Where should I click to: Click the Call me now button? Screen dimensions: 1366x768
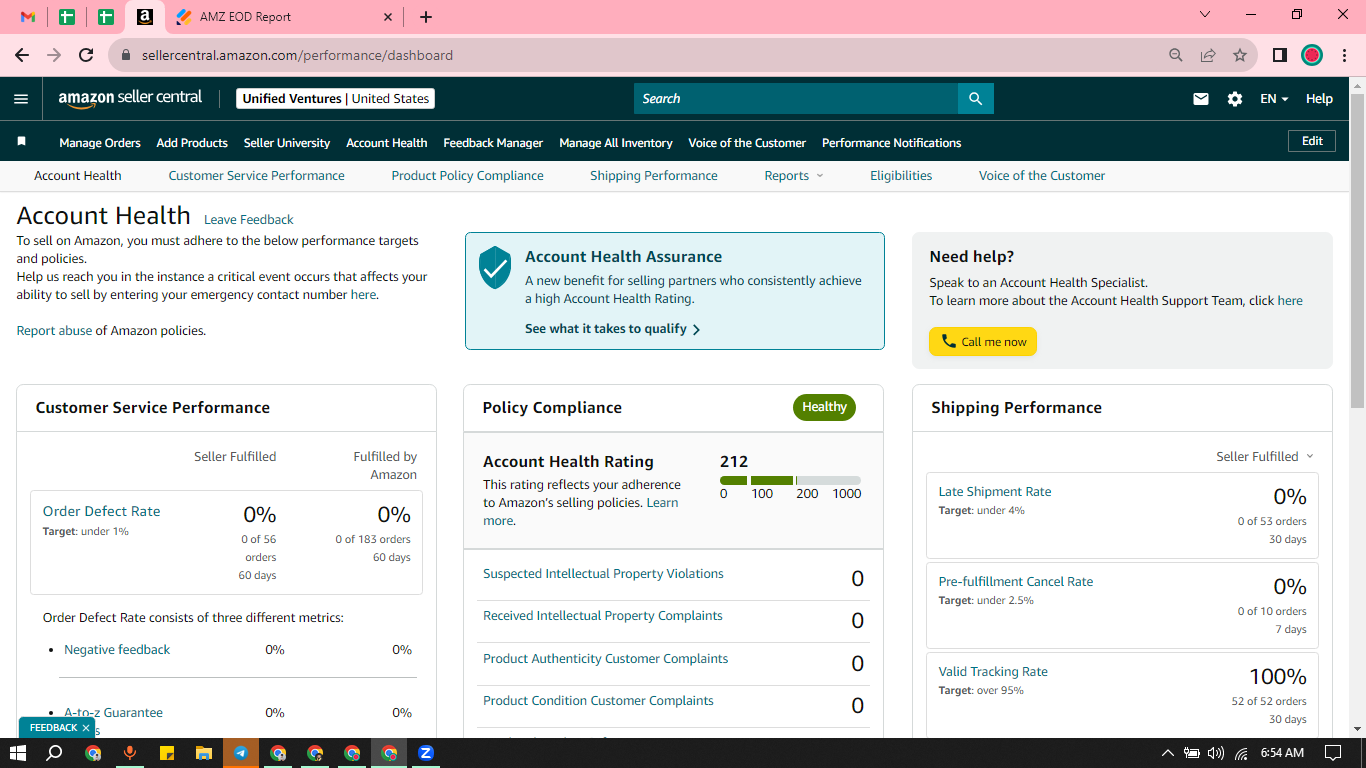click(x=983, y=342)
